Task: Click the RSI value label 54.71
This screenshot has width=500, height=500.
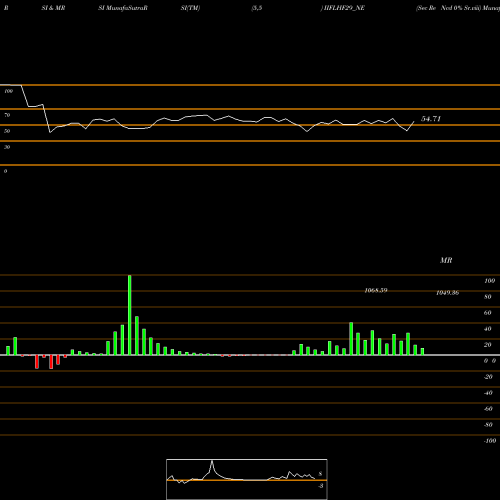Action: 431,119
